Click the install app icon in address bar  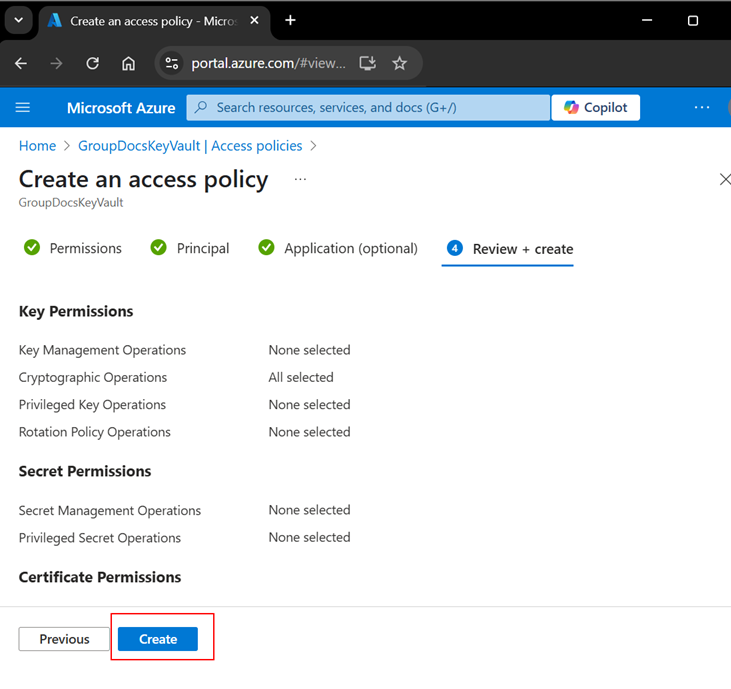368,63
